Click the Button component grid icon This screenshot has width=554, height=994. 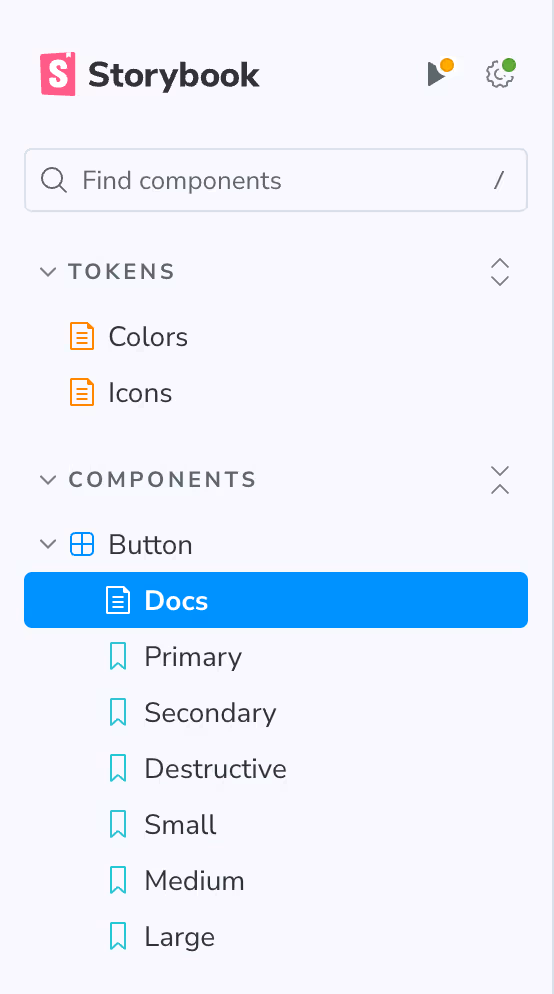tap(82, 544)
